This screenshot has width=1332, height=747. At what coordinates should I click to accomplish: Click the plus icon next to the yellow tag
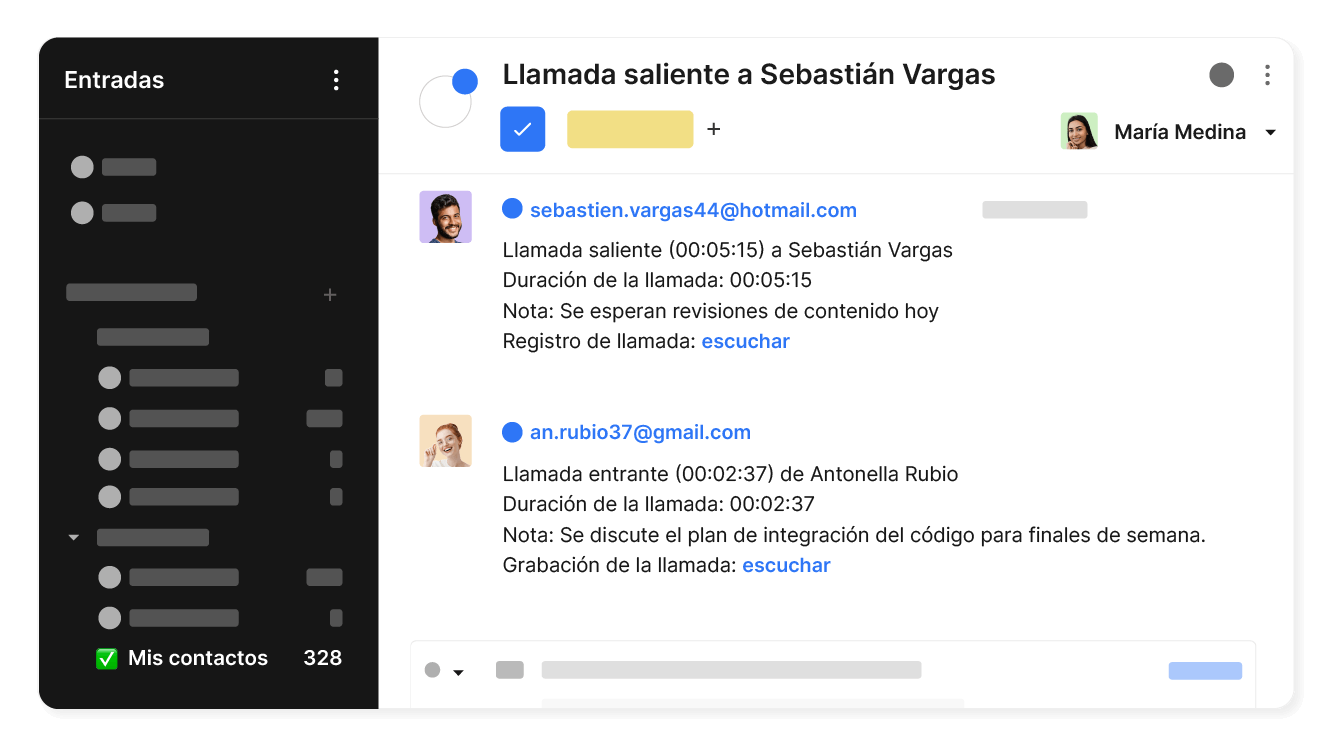(713, 129)
